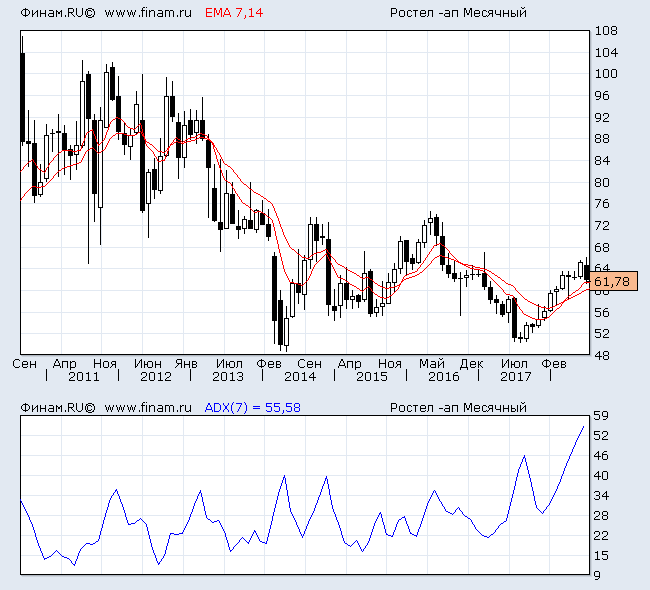
Task: Click the 2015 year label on time axis
Action: click(372, 376)
